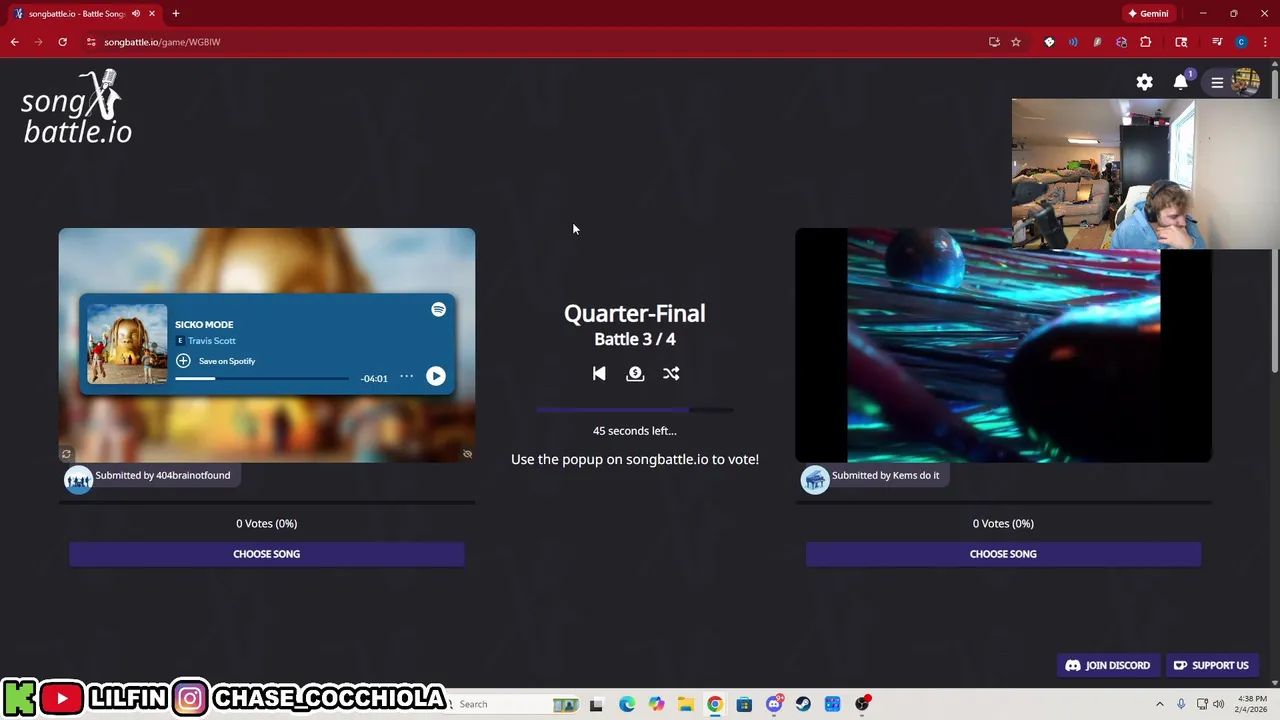Click the Save on Spotify plus icon
1280x720 pixels.
[183, 360]
